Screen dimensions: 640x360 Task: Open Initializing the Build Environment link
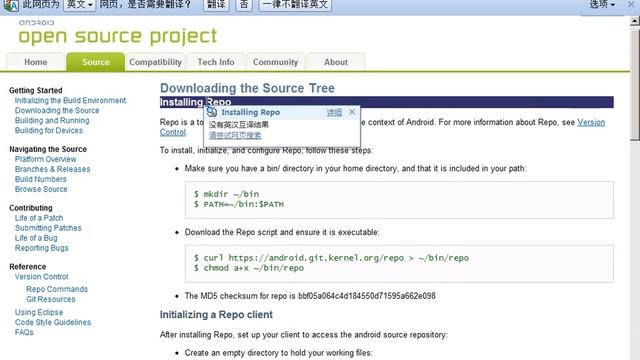[70, 100]
